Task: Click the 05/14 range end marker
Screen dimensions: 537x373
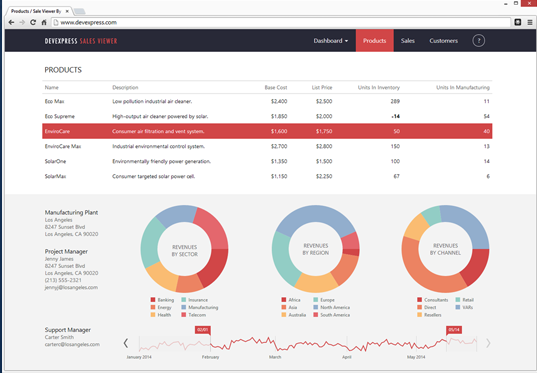Action: (x=454, y=330)
